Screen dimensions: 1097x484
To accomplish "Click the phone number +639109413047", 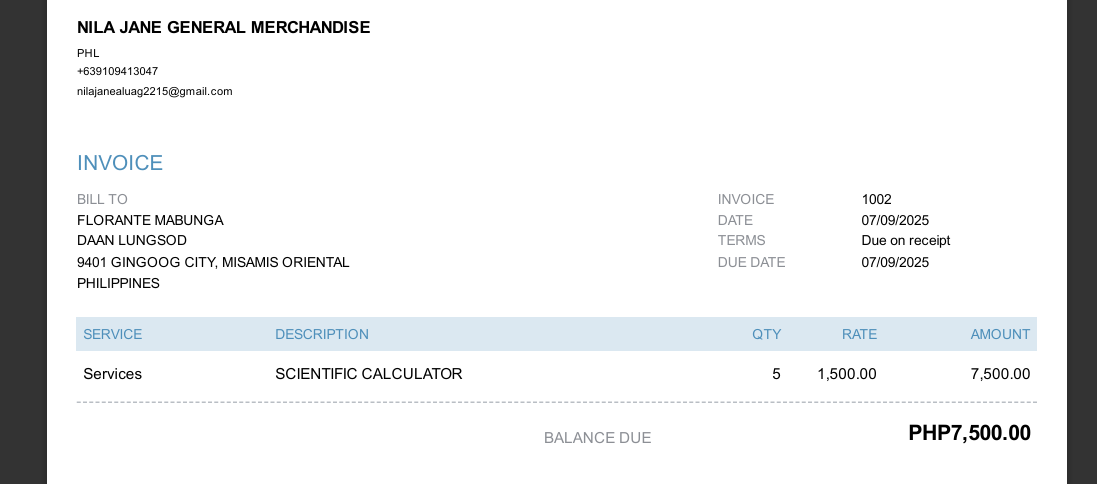I will 117,71.
